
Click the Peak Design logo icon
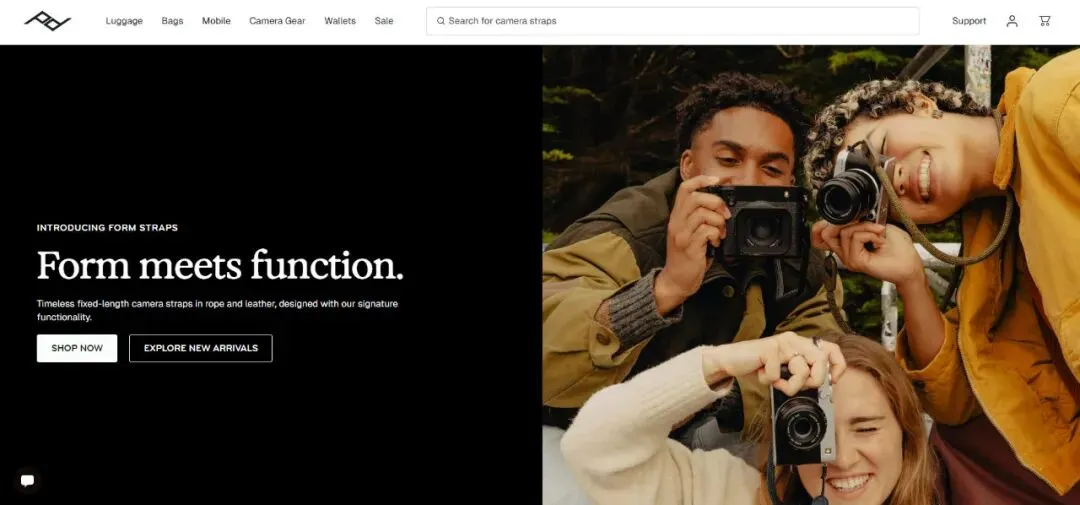click(48, 21)
